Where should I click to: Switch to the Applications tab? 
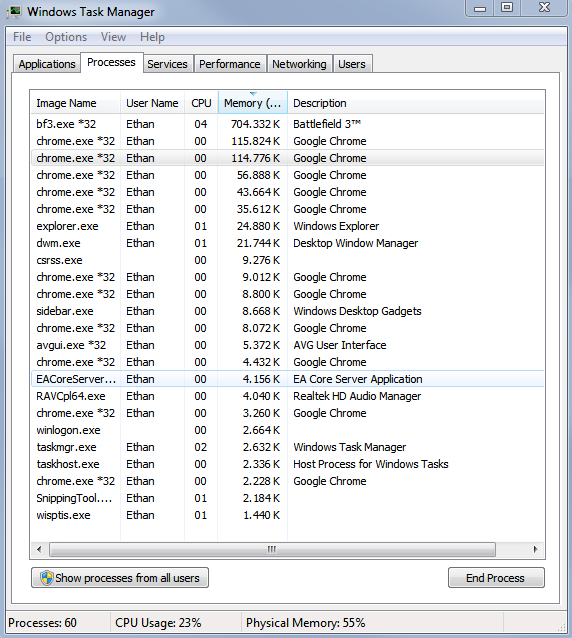(x=47, y=64)
